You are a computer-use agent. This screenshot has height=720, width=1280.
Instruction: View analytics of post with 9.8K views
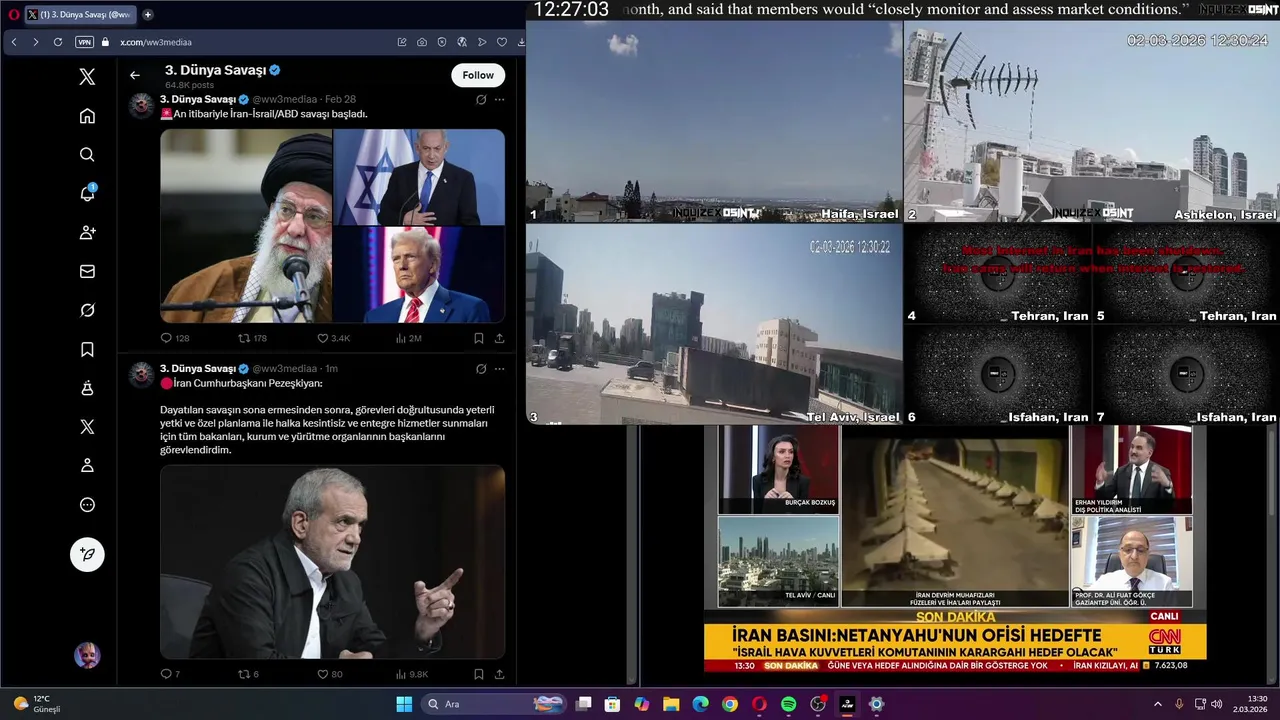(x=411, y=674)
